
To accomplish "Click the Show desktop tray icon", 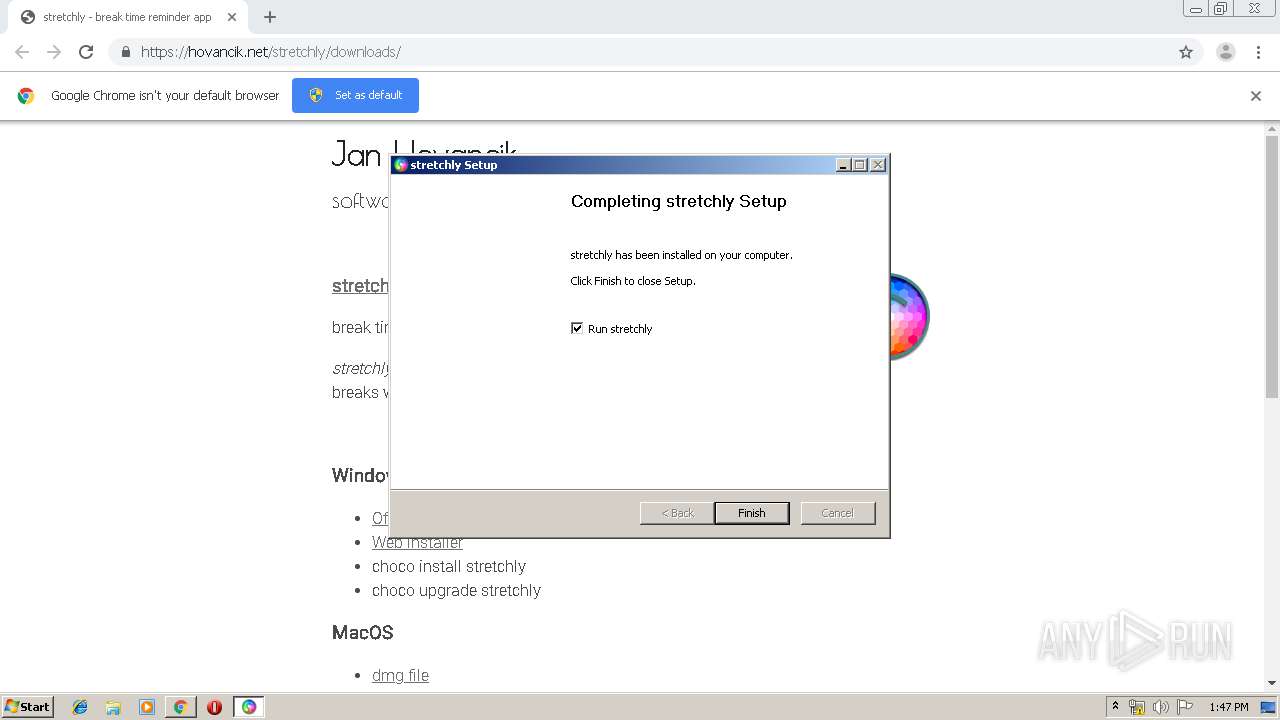I will tap(1269, 707).
